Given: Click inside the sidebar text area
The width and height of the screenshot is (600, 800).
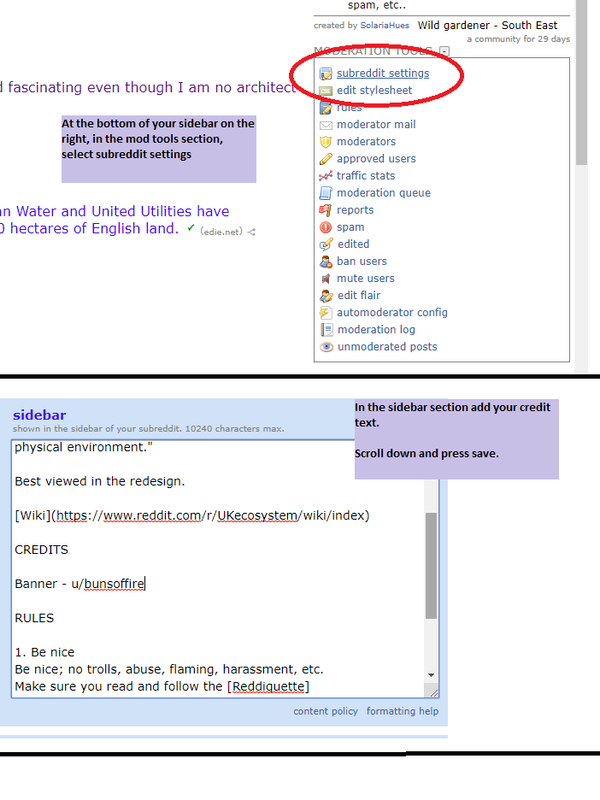Looking at the screenshot, I should click(218, 569).
